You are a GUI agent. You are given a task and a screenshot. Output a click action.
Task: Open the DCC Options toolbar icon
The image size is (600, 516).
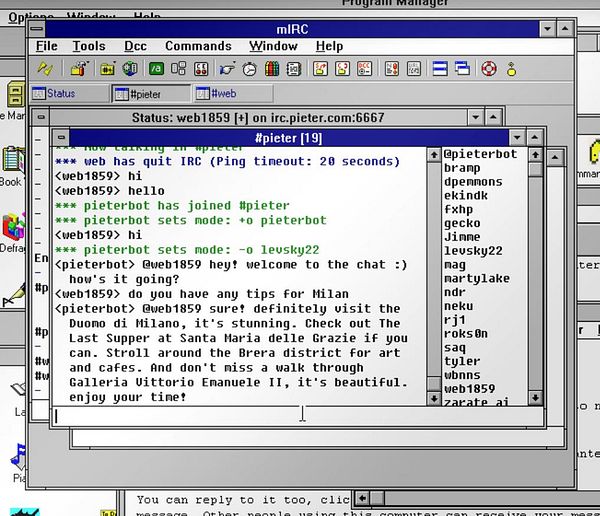click(365, 69)
